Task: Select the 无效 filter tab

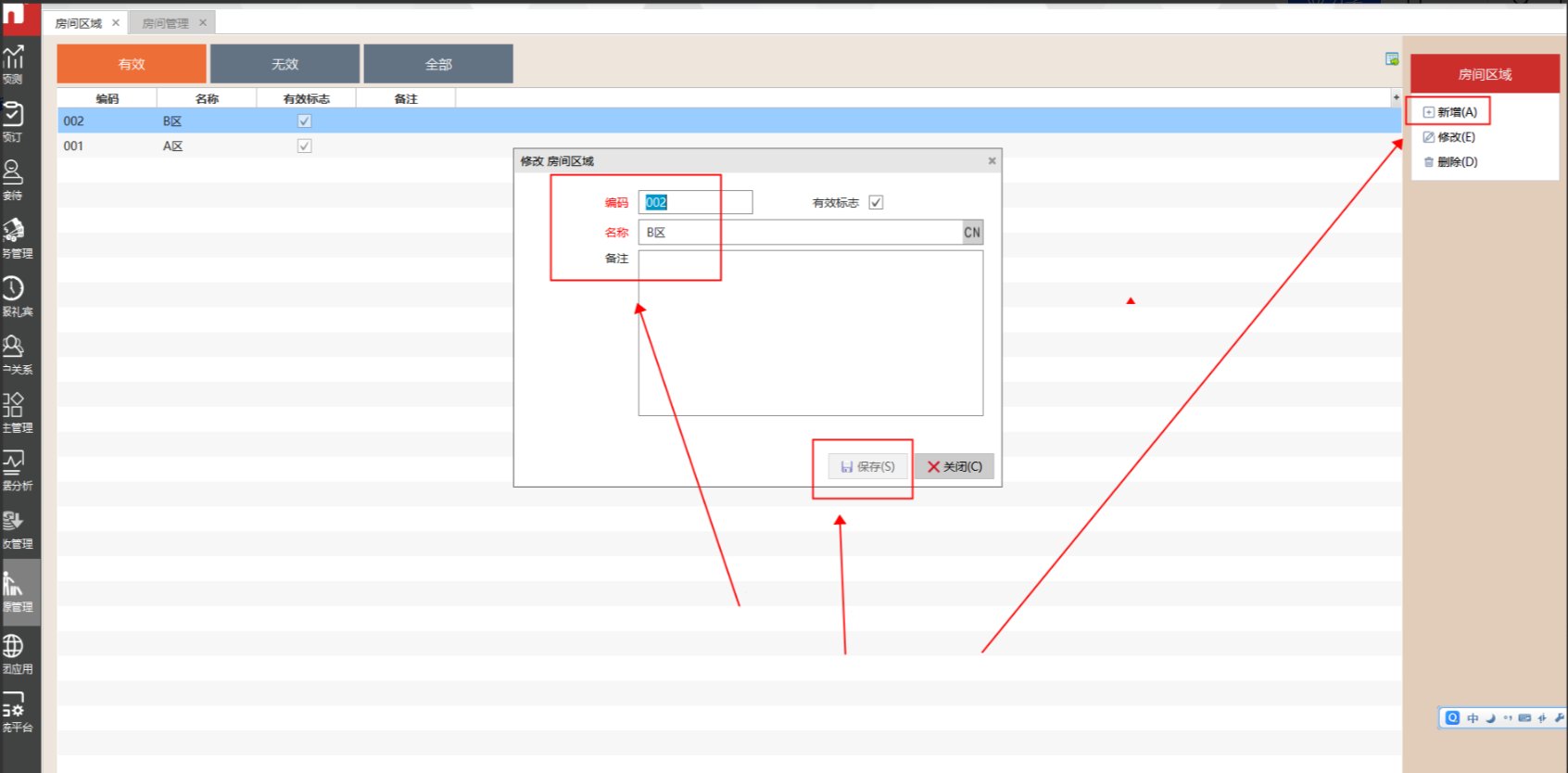Action: point(285,64)
